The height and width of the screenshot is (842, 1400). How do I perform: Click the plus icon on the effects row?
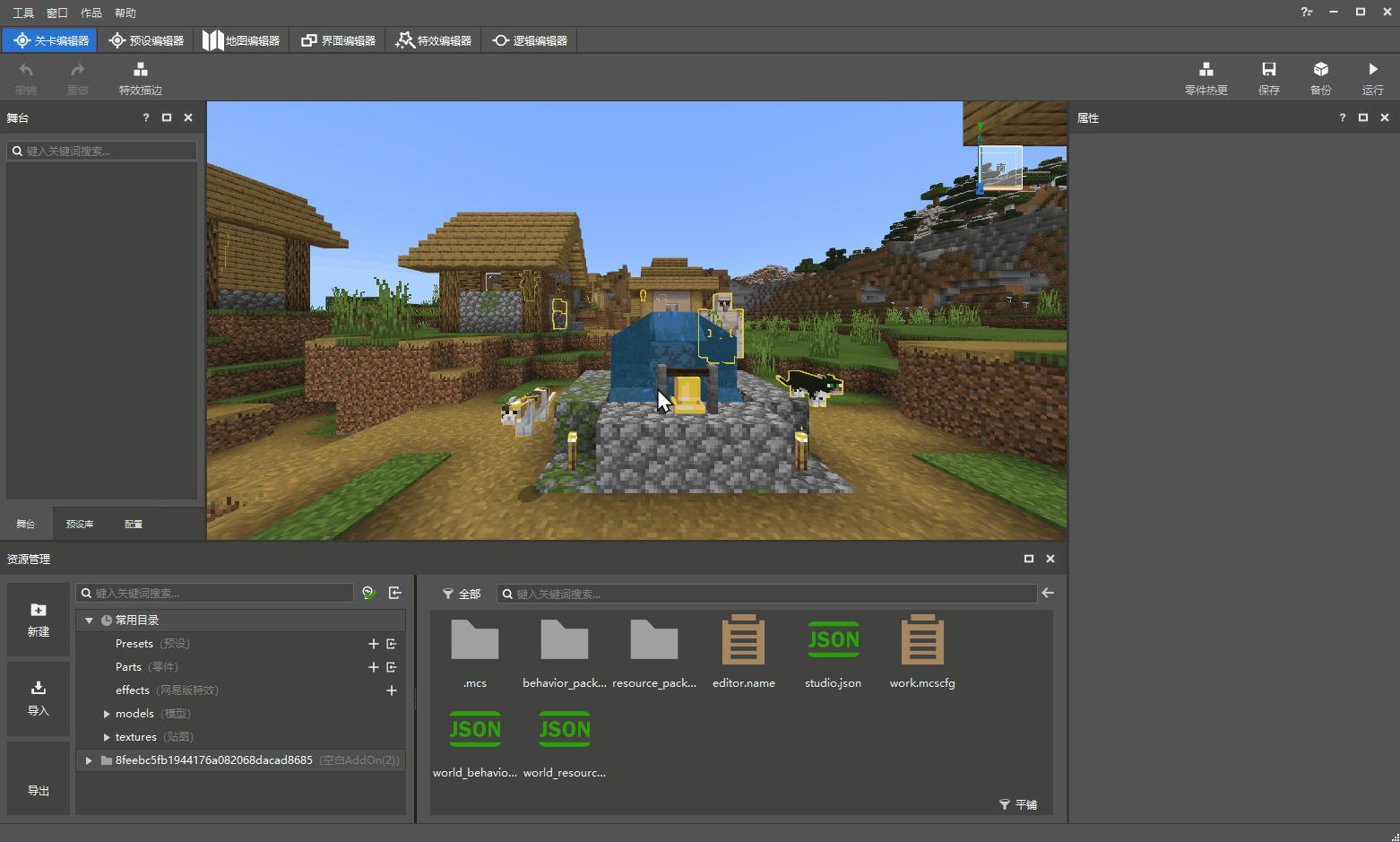[x=392, y=690]
